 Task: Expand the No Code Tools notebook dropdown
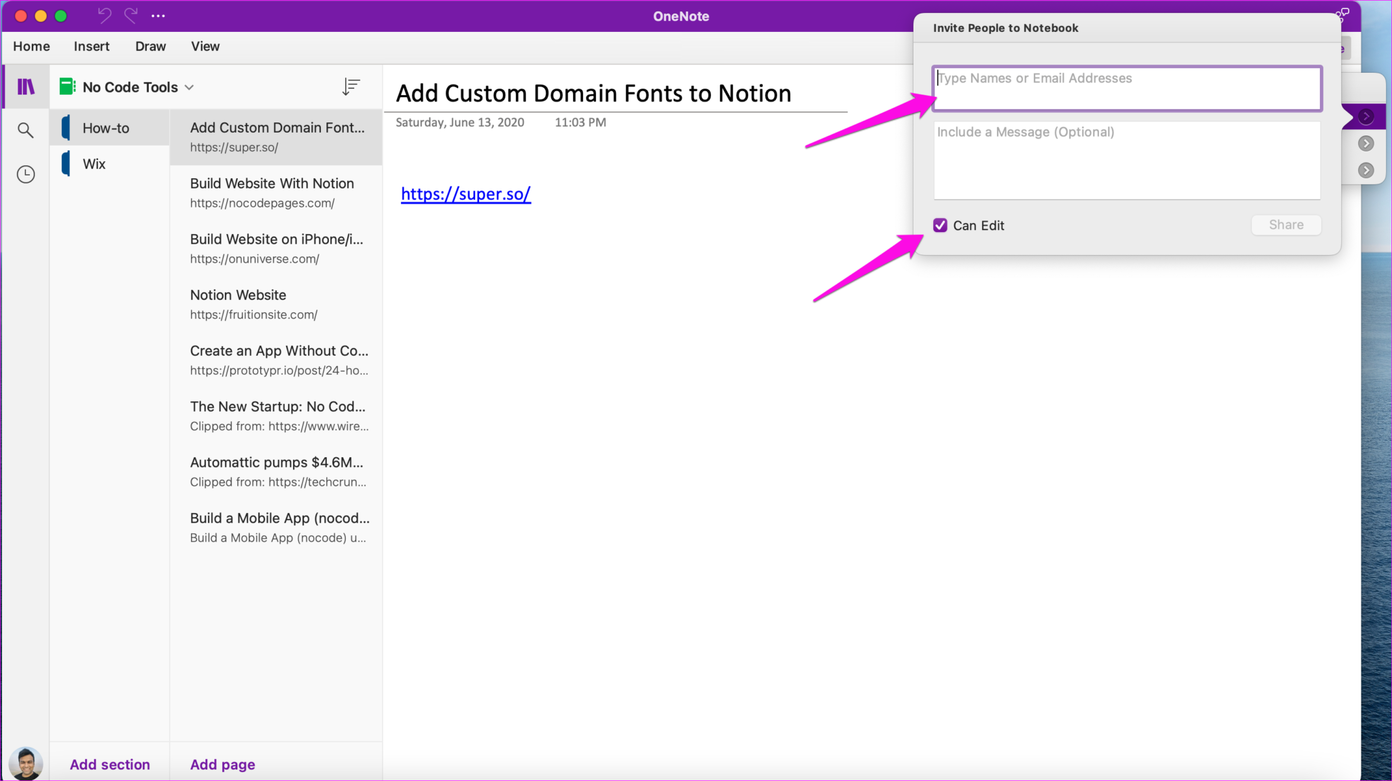[188, 87]
